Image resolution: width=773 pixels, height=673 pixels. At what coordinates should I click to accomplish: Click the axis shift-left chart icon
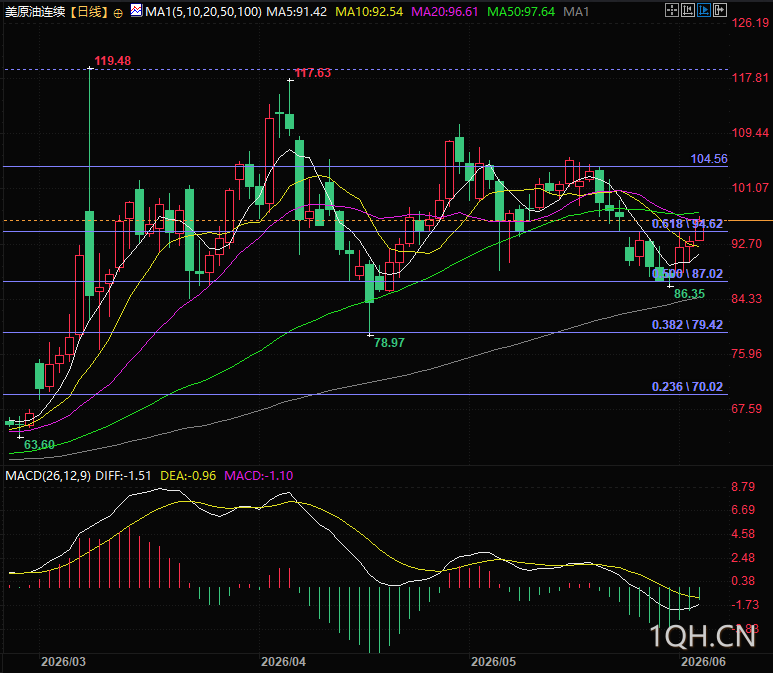pos(688,10)
